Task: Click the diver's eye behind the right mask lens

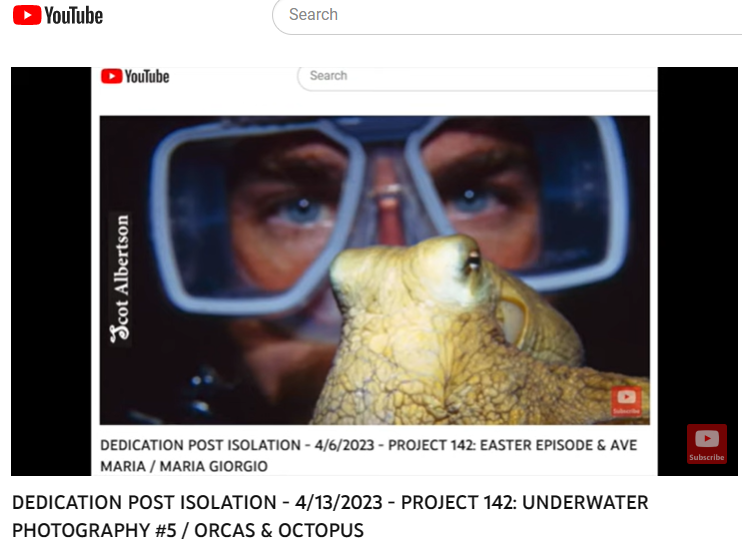Action: [473, 199]
